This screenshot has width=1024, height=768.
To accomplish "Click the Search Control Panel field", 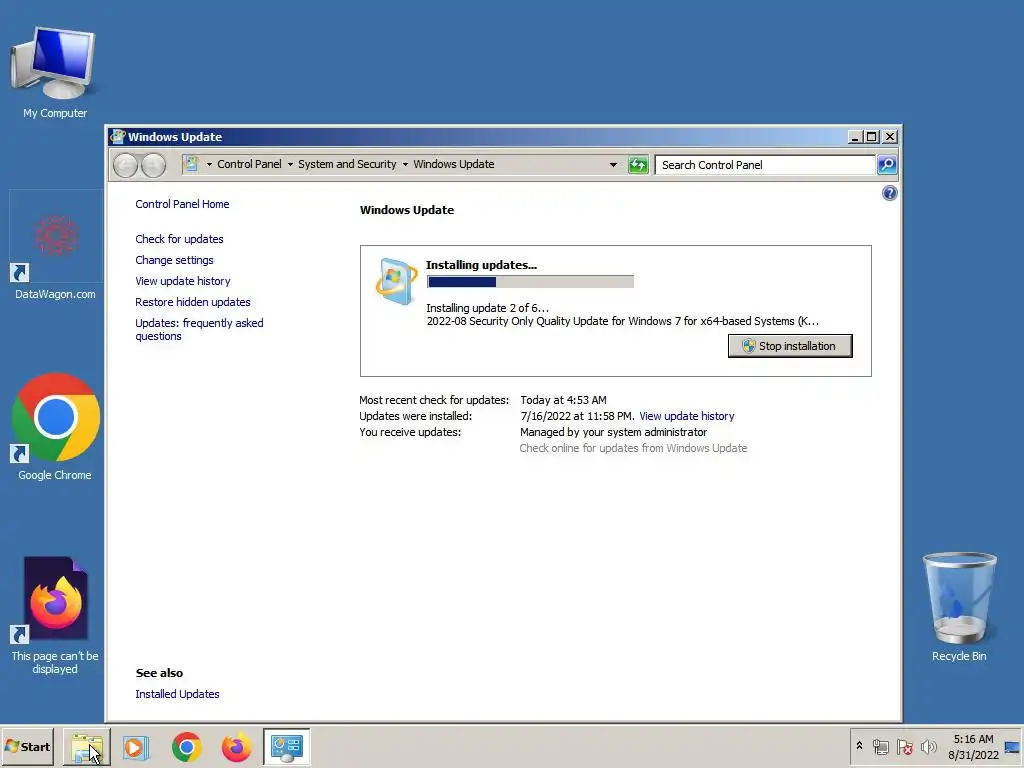I will (x=765, y=165).
